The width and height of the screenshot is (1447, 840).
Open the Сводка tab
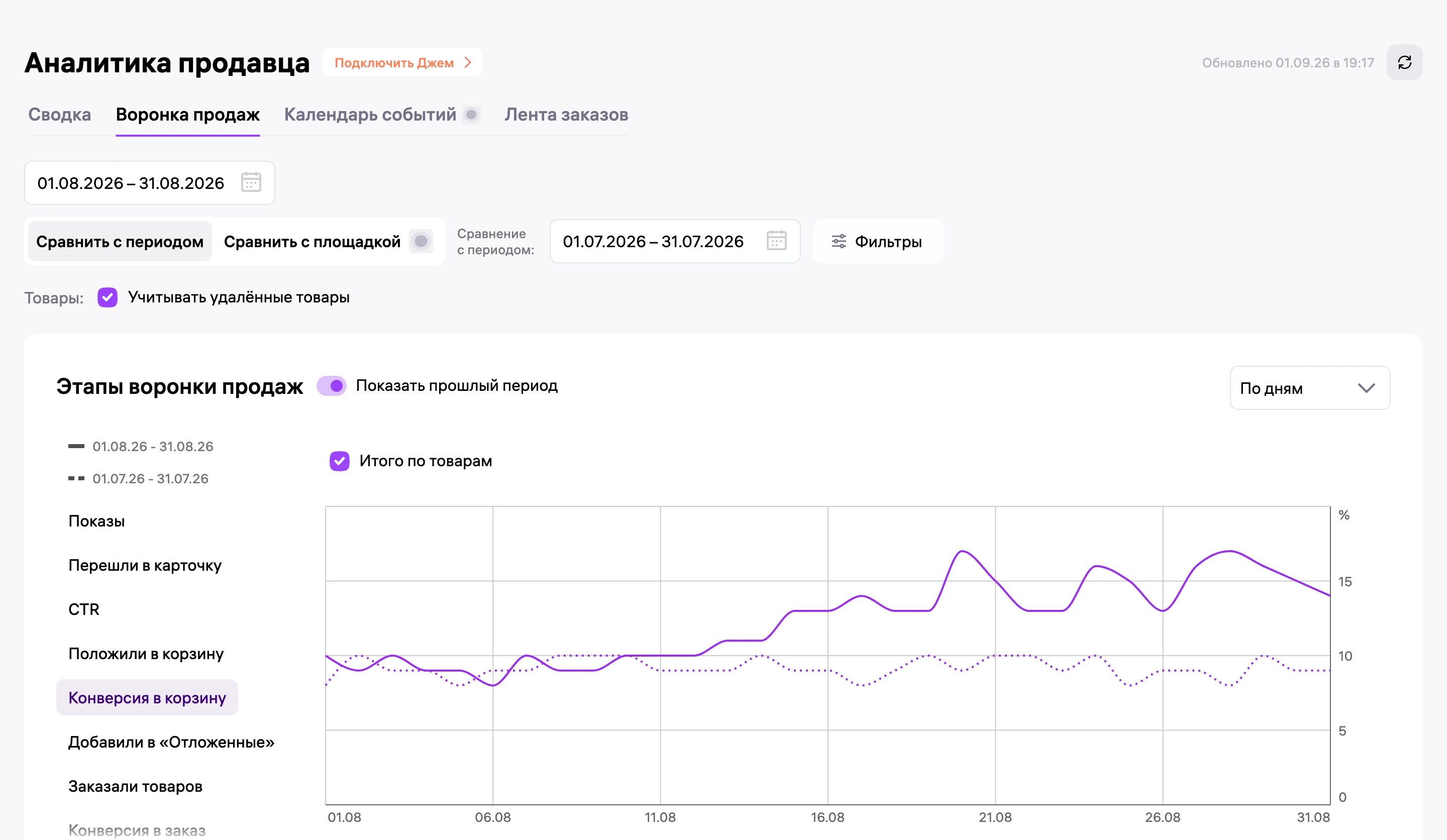(60, 115)
